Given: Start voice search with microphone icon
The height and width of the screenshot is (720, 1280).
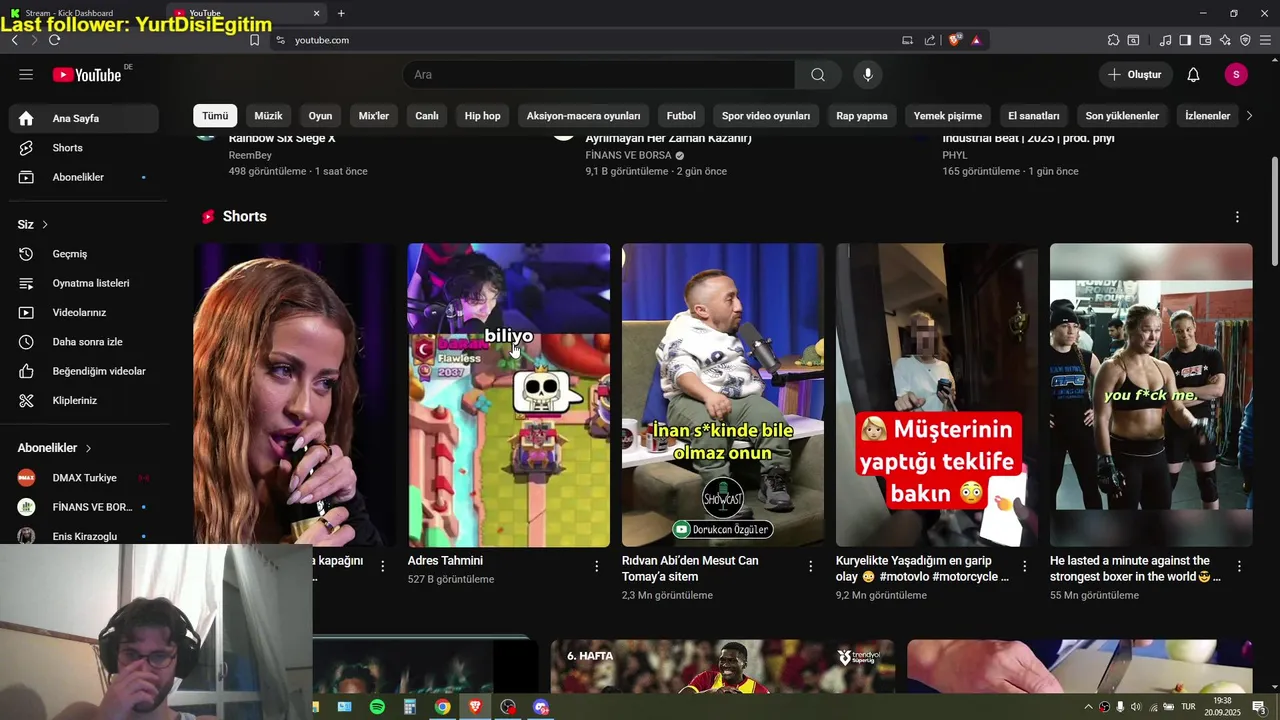Looking at the screenshot, I should 868,75.
